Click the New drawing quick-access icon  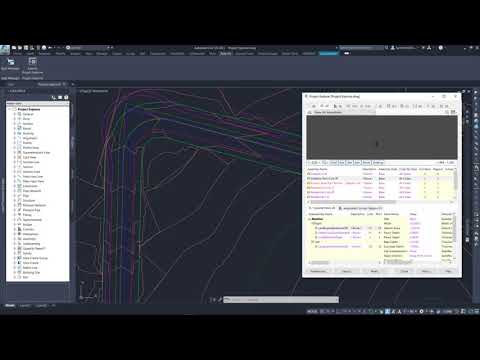coord(14,48)
